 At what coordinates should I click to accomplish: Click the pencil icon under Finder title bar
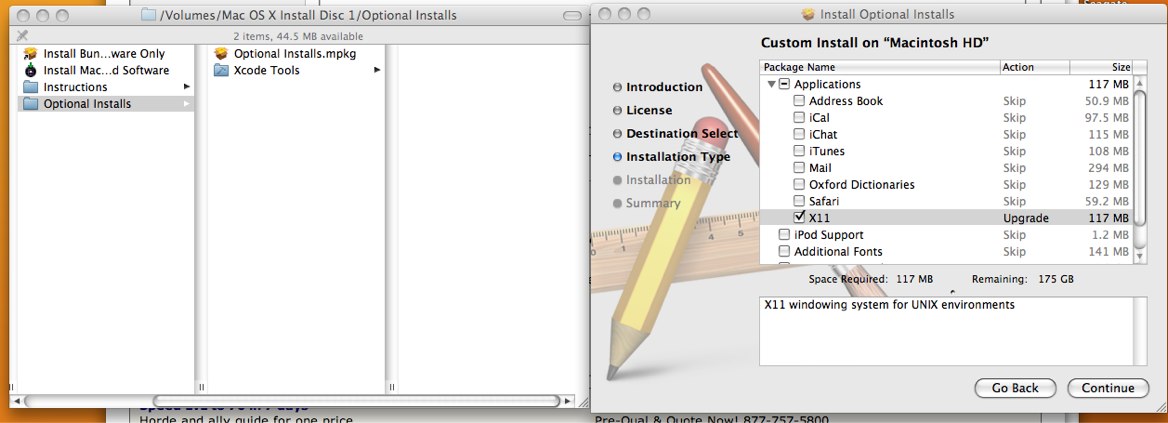tap(22, 35)
